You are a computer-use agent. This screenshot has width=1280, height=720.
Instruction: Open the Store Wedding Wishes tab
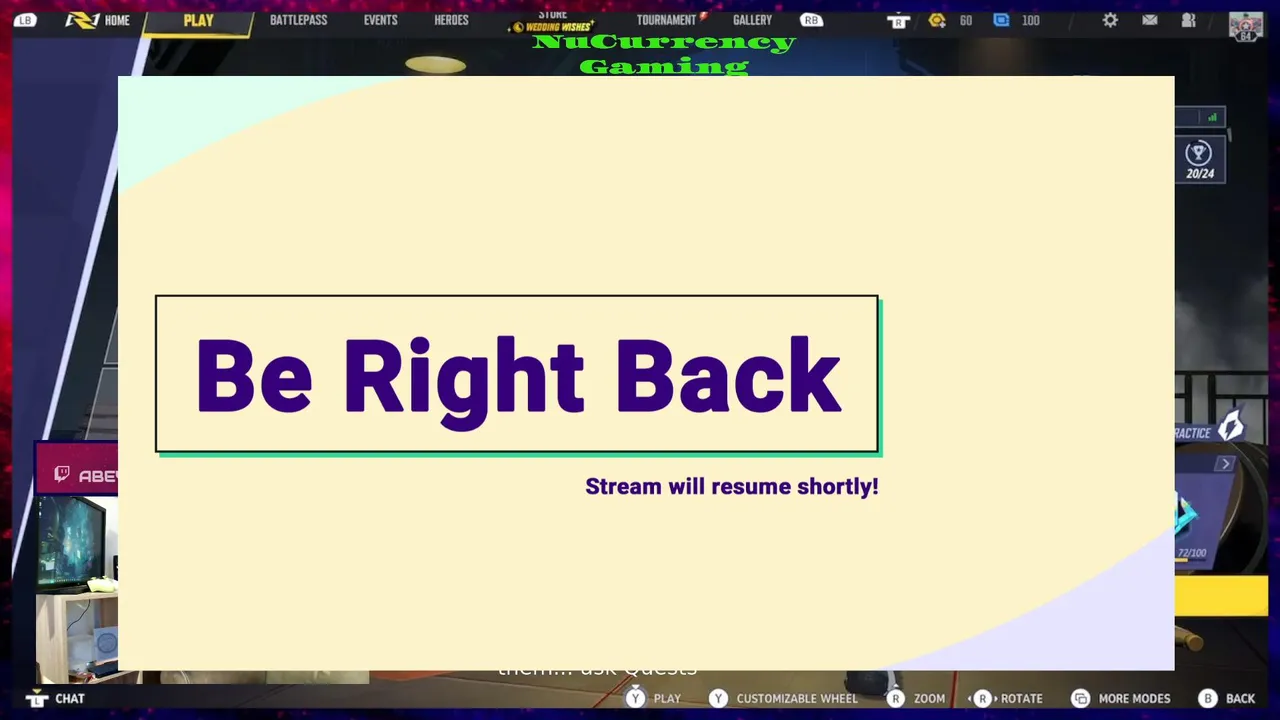[x=552, y=21]
